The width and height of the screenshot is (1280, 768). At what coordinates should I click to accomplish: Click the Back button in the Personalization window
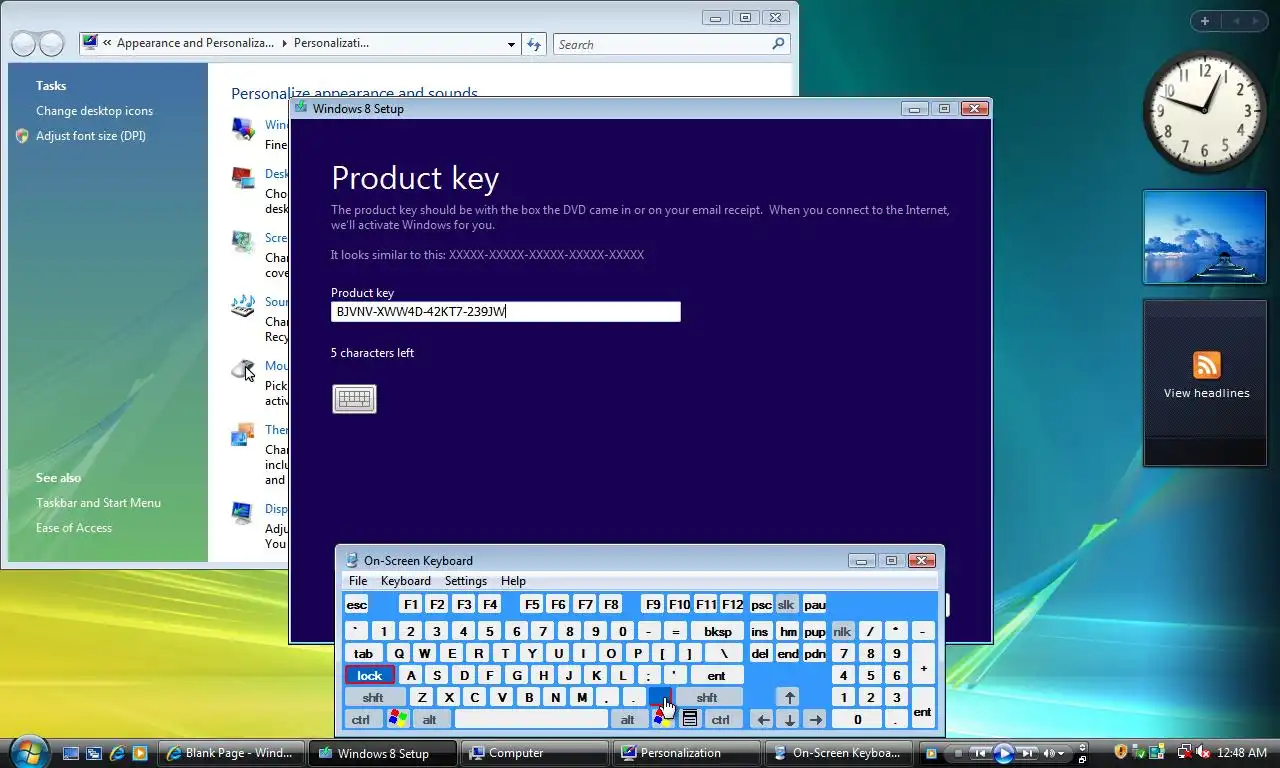pyautogui.click(x=24, y=44)
